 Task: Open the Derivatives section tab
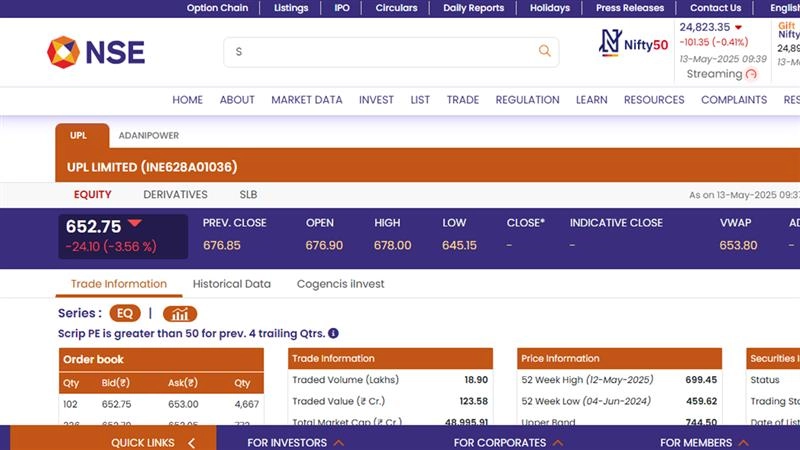pyautogui.click(x=175, y=195)
